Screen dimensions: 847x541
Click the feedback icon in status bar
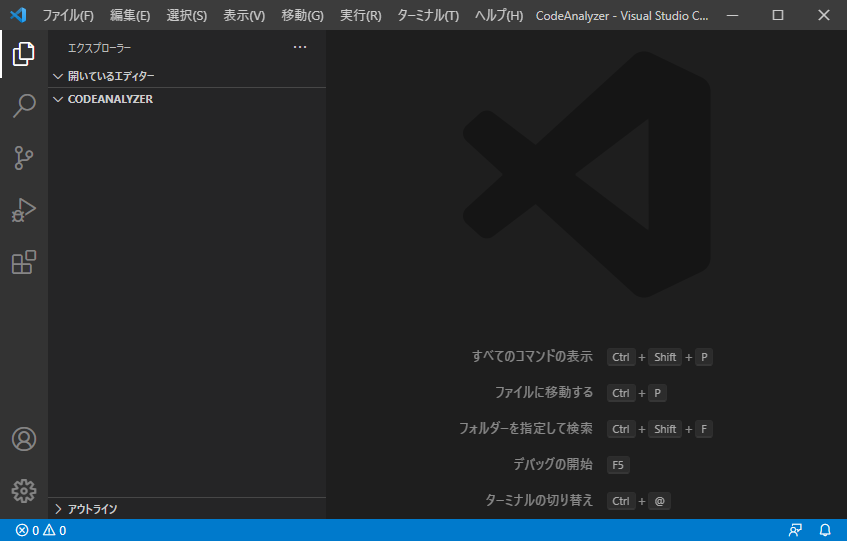pyautogui.click(x=795, y=530)
